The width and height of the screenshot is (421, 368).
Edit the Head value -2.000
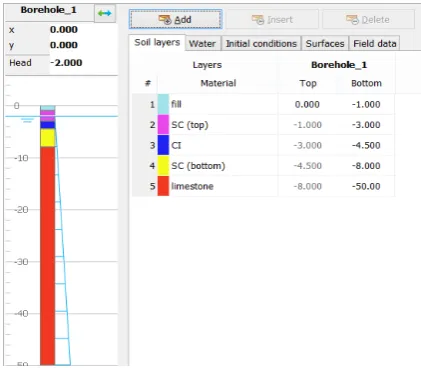pos(83,63)
